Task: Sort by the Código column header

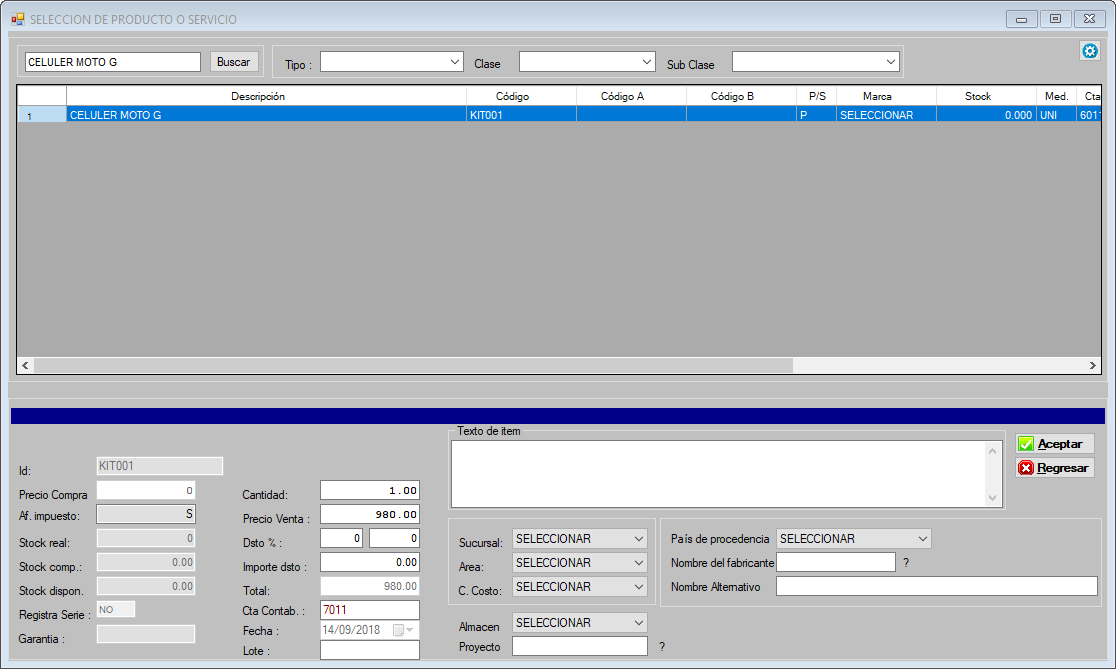Action: (x=521, y=96)
